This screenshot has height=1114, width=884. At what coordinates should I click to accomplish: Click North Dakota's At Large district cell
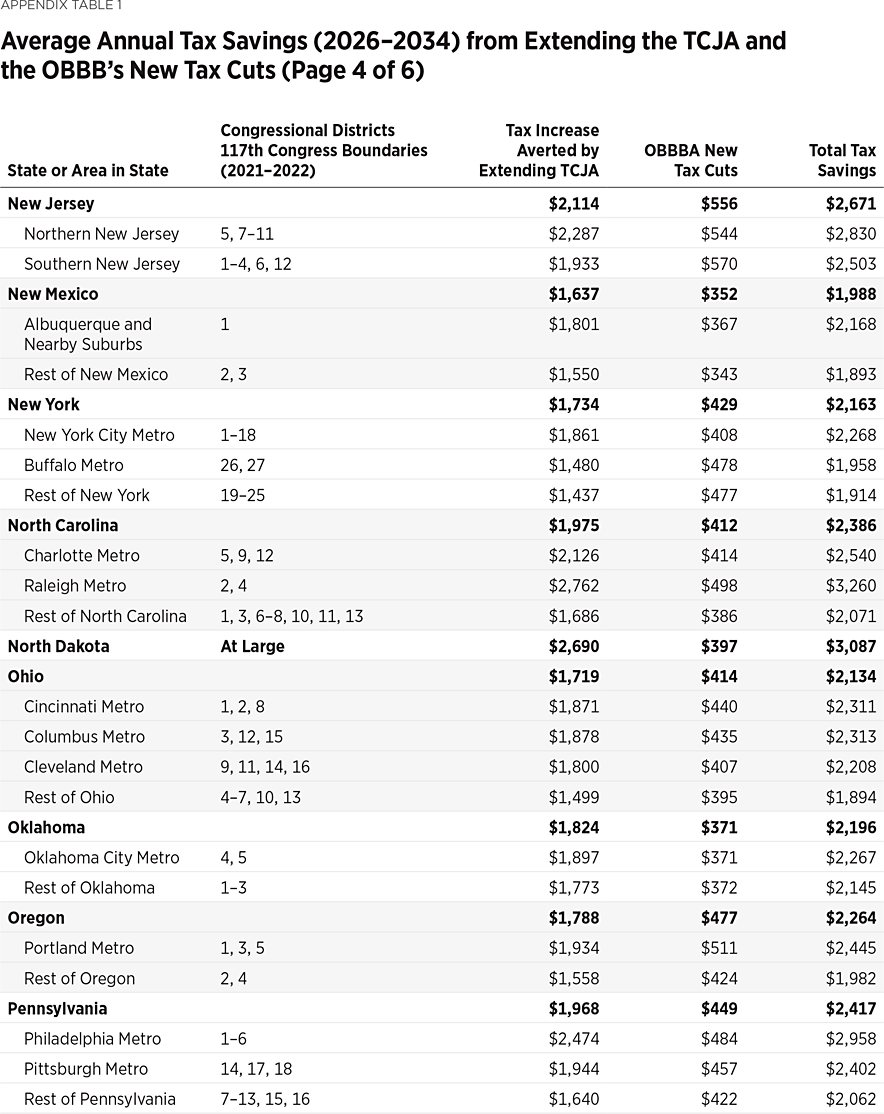(252, 646)
